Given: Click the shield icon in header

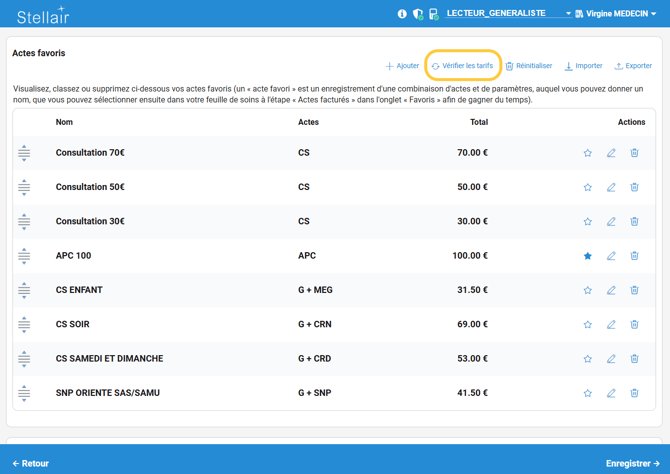Looking at the screenshot, I should (x=417, y=14).
